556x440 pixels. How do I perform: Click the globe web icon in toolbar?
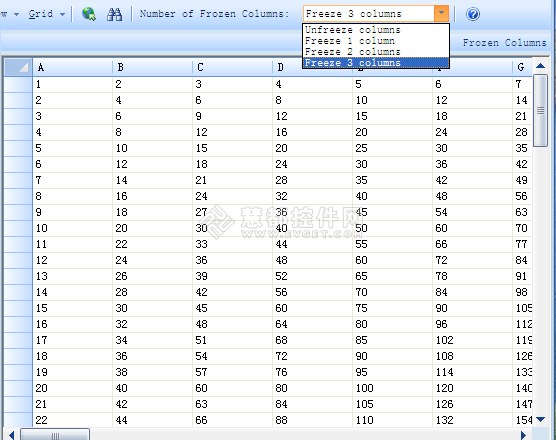(x=89, y=14)
